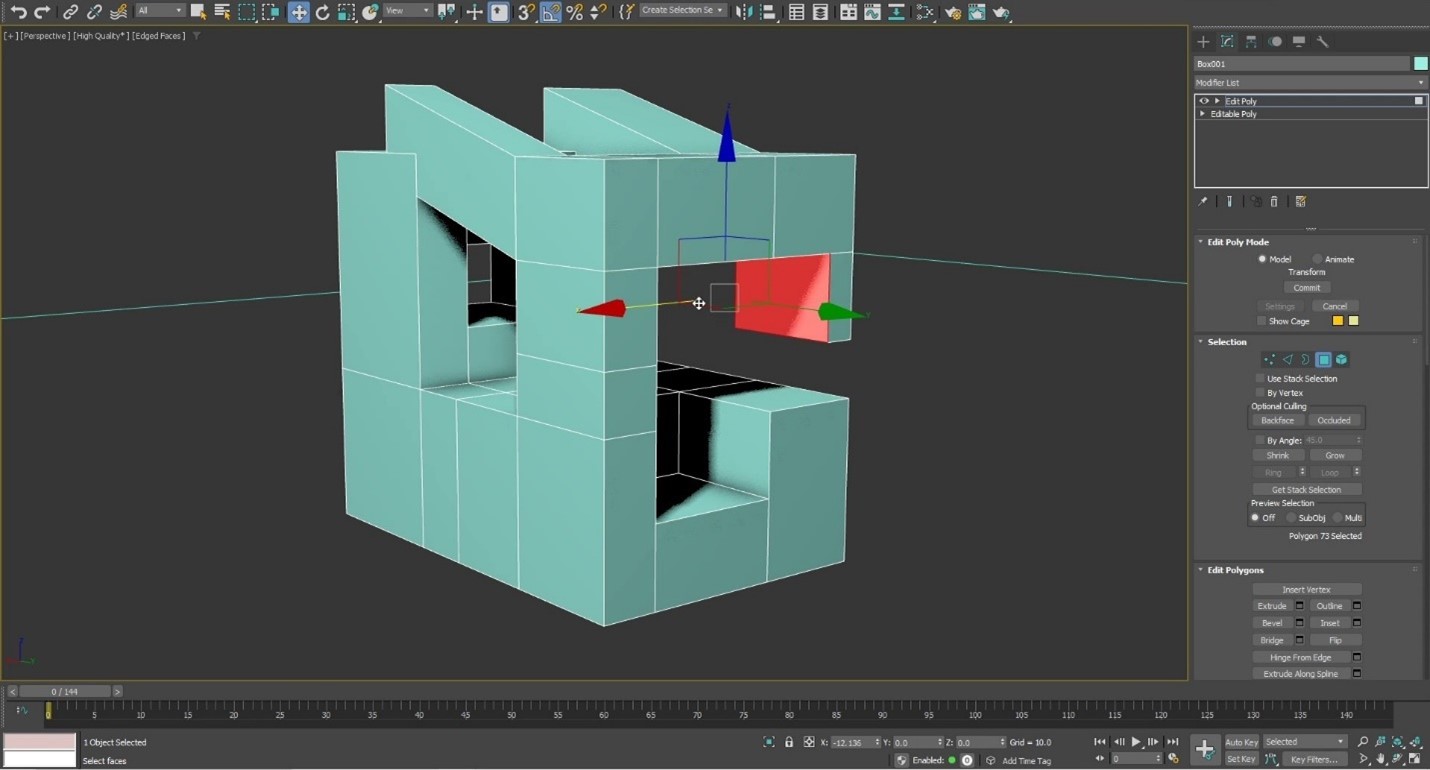This screenshot has width=1430, height=770.
Task: Select the Vertex sub-object mode icon
Action: [1270, 359]
